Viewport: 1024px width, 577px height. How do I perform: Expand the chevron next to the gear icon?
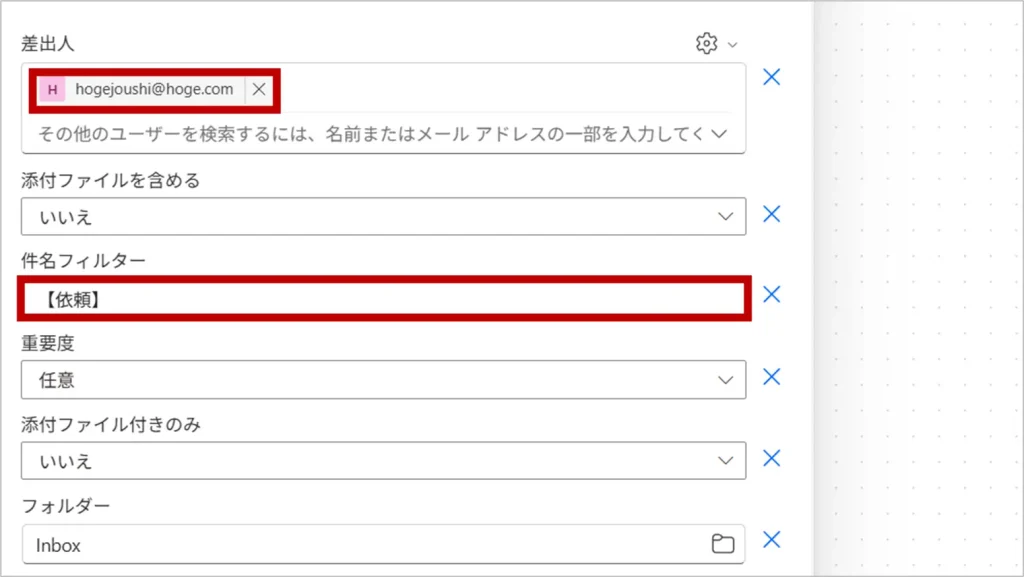tap(732, 45)
